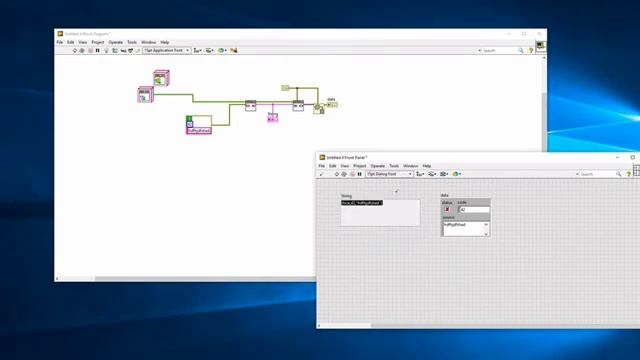Screen dimensions: 640x360
Task: Open Edit menu in Block Diagram window
Action: (x=71, y=42)
